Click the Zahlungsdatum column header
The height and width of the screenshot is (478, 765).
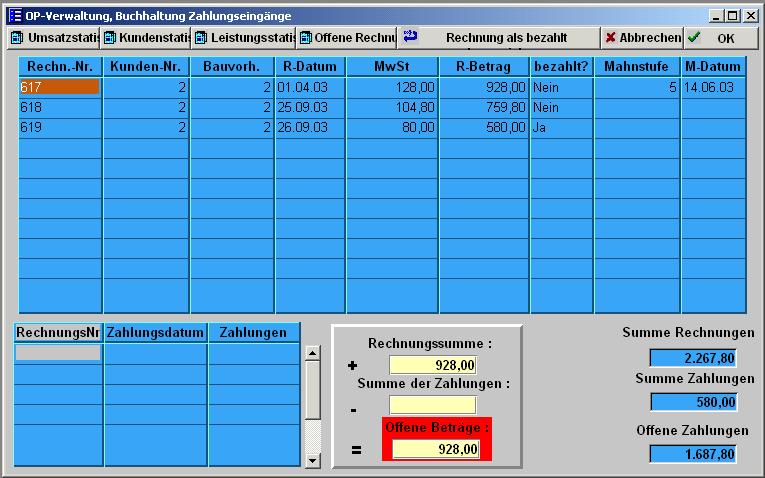coord(155,333)
